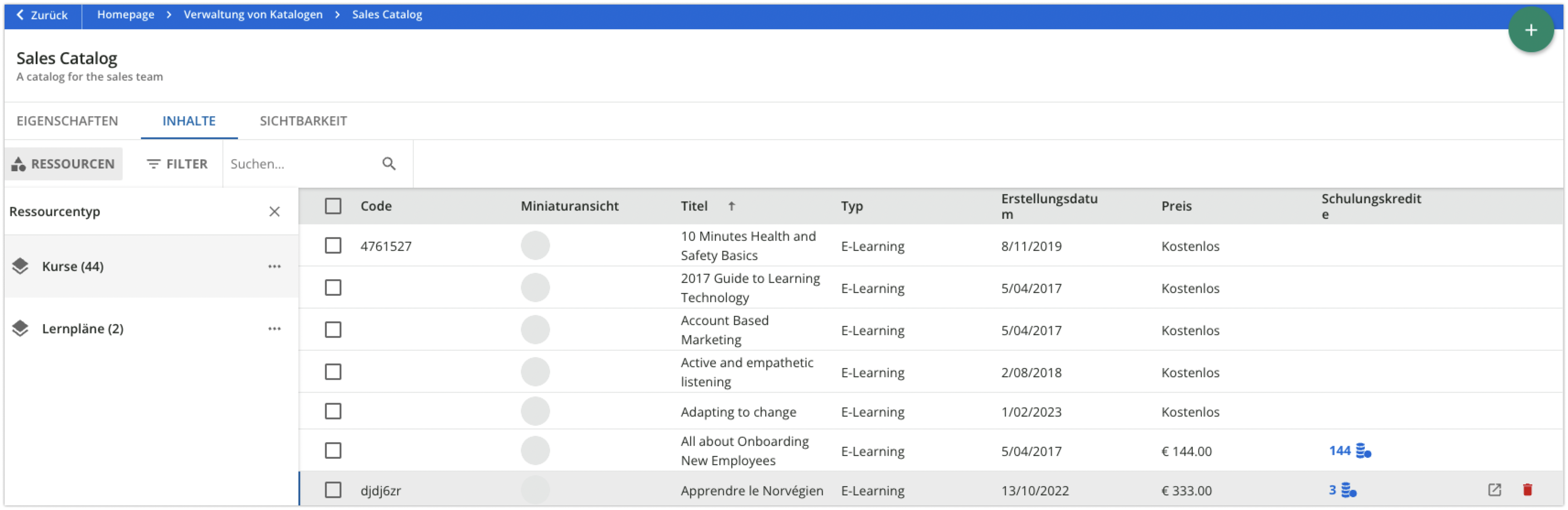The width and height of the screenshot is (1568, 510).
Task: Switch to the Sichtbarkeit tab
Action: coord(303,120)
